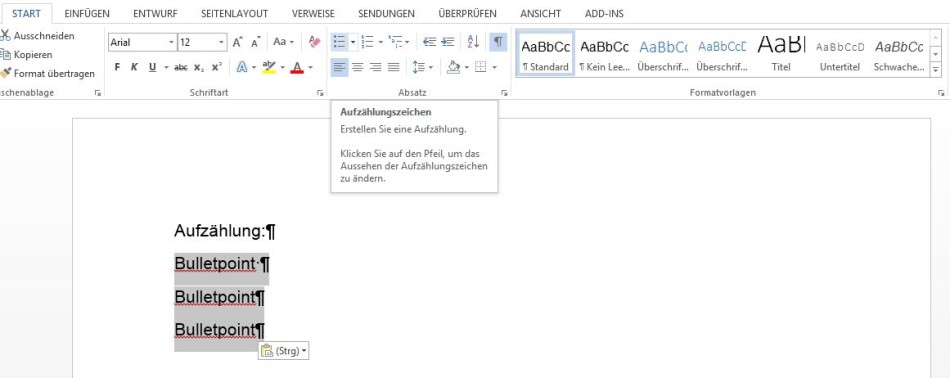950x378 pixels.
Task: Center-align text with the center alignment icon
Action: pos(357,67)
